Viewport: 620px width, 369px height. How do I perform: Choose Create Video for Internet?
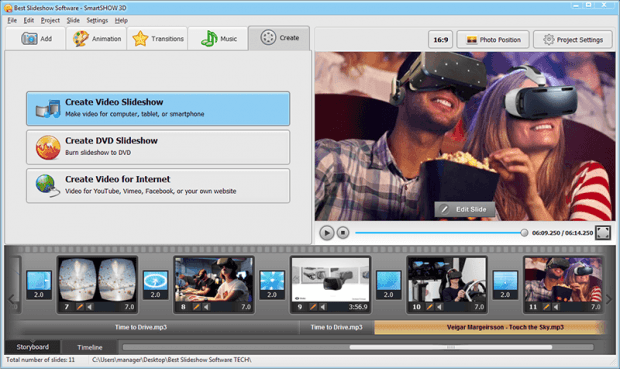(x=158, y=185)
